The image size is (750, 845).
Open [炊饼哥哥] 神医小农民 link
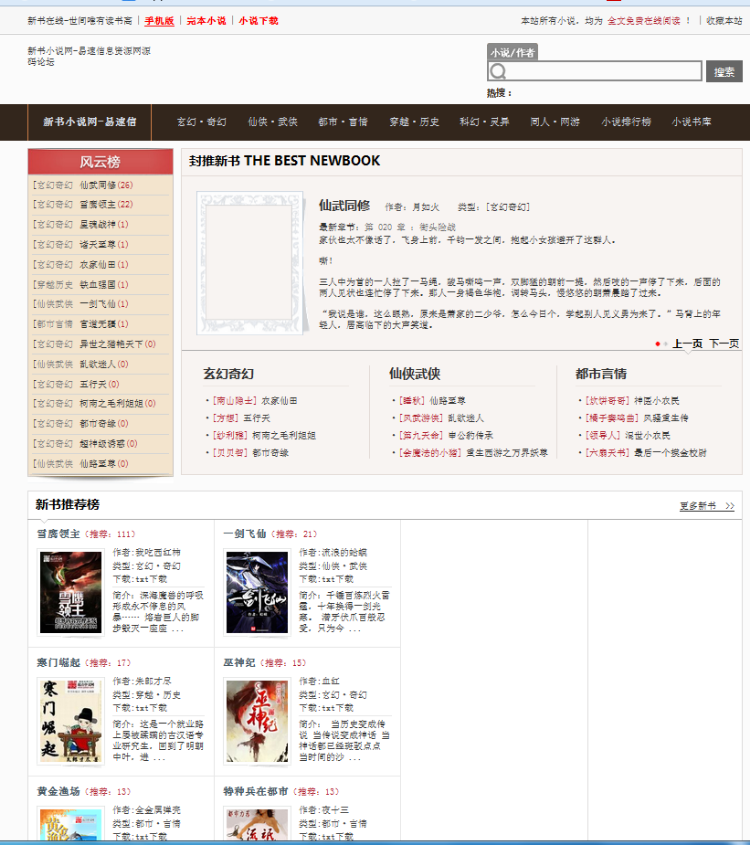(632, 401)
